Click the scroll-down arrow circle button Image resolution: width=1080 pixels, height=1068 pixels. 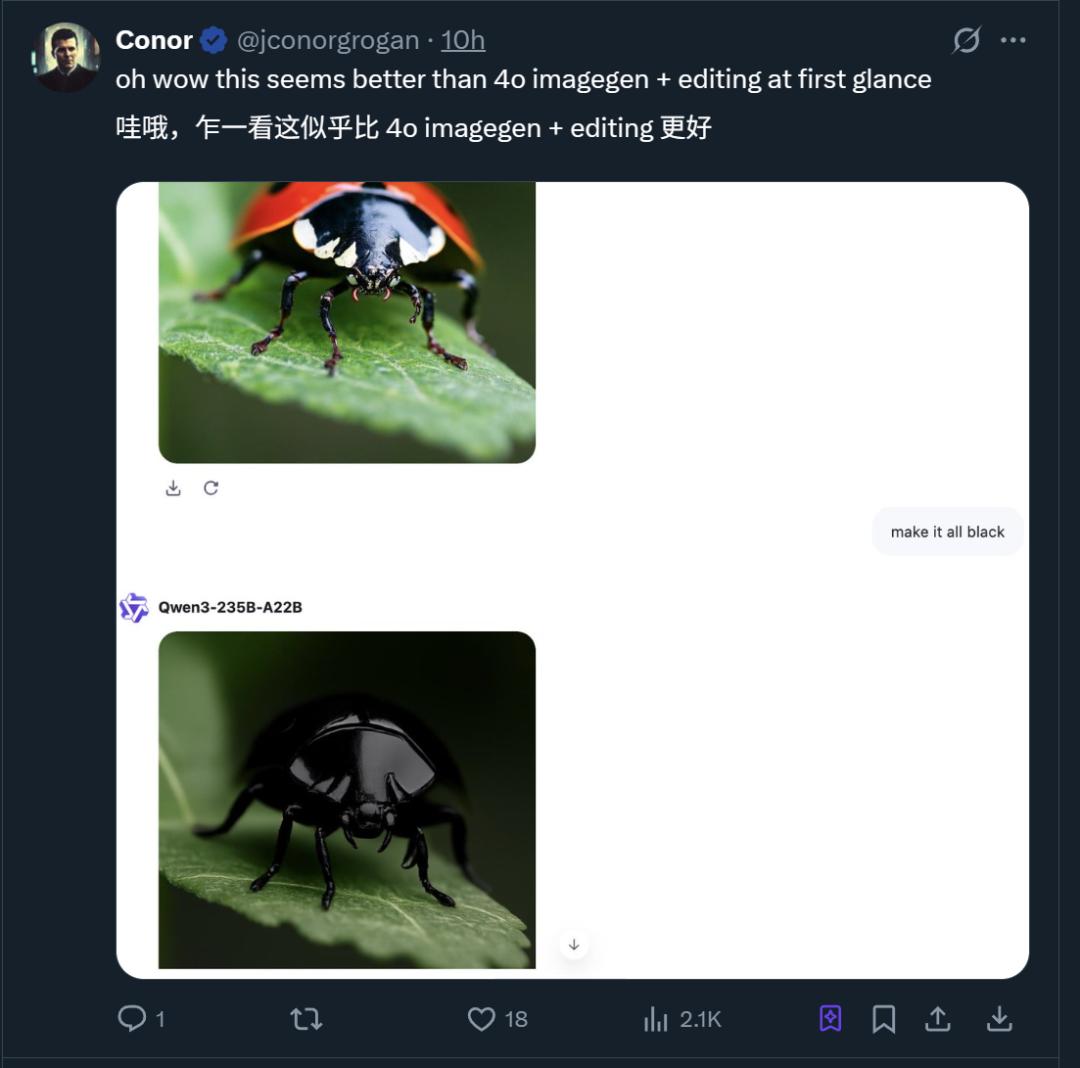click(x=574, y=944)
